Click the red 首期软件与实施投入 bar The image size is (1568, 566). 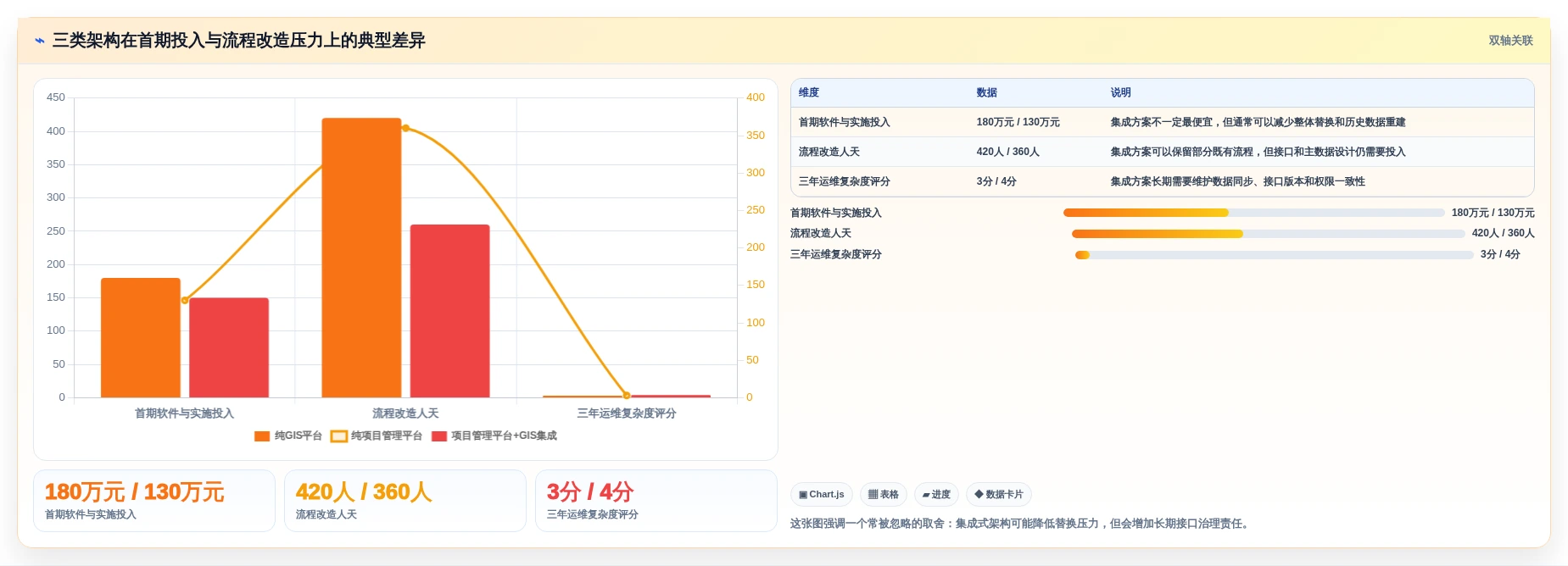229,347
